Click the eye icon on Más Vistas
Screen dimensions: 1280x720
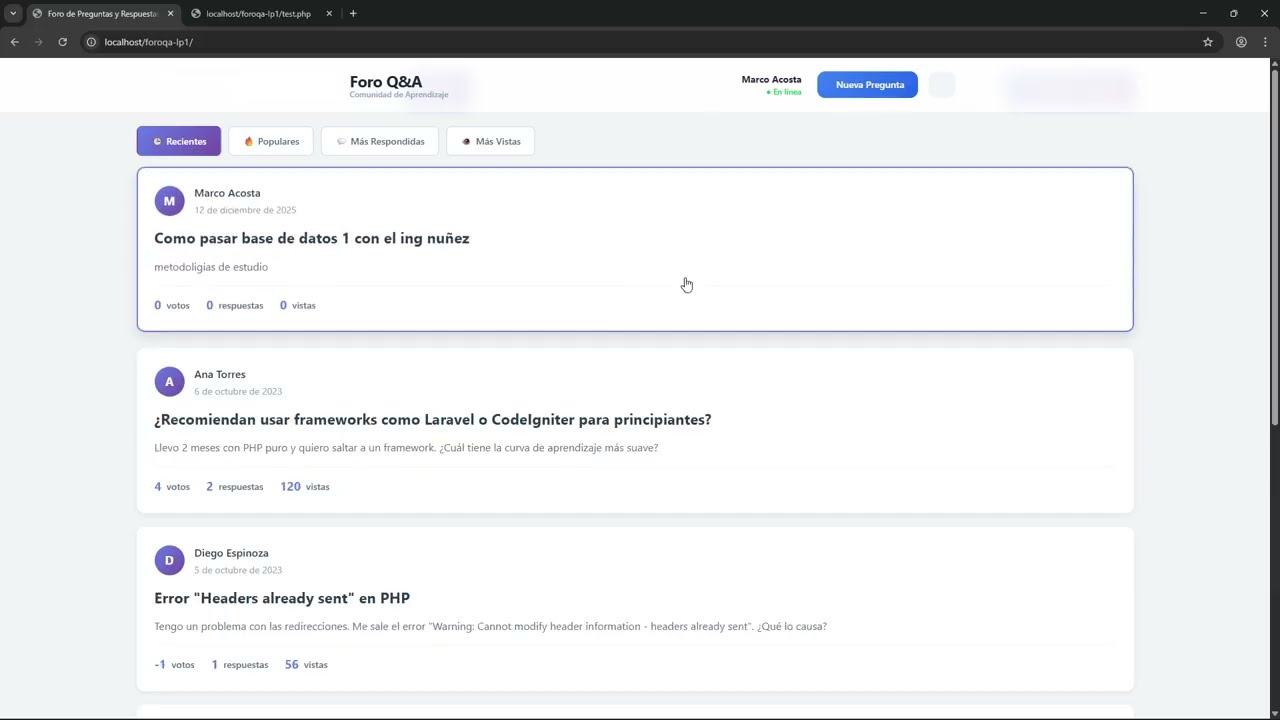[466, 141]
